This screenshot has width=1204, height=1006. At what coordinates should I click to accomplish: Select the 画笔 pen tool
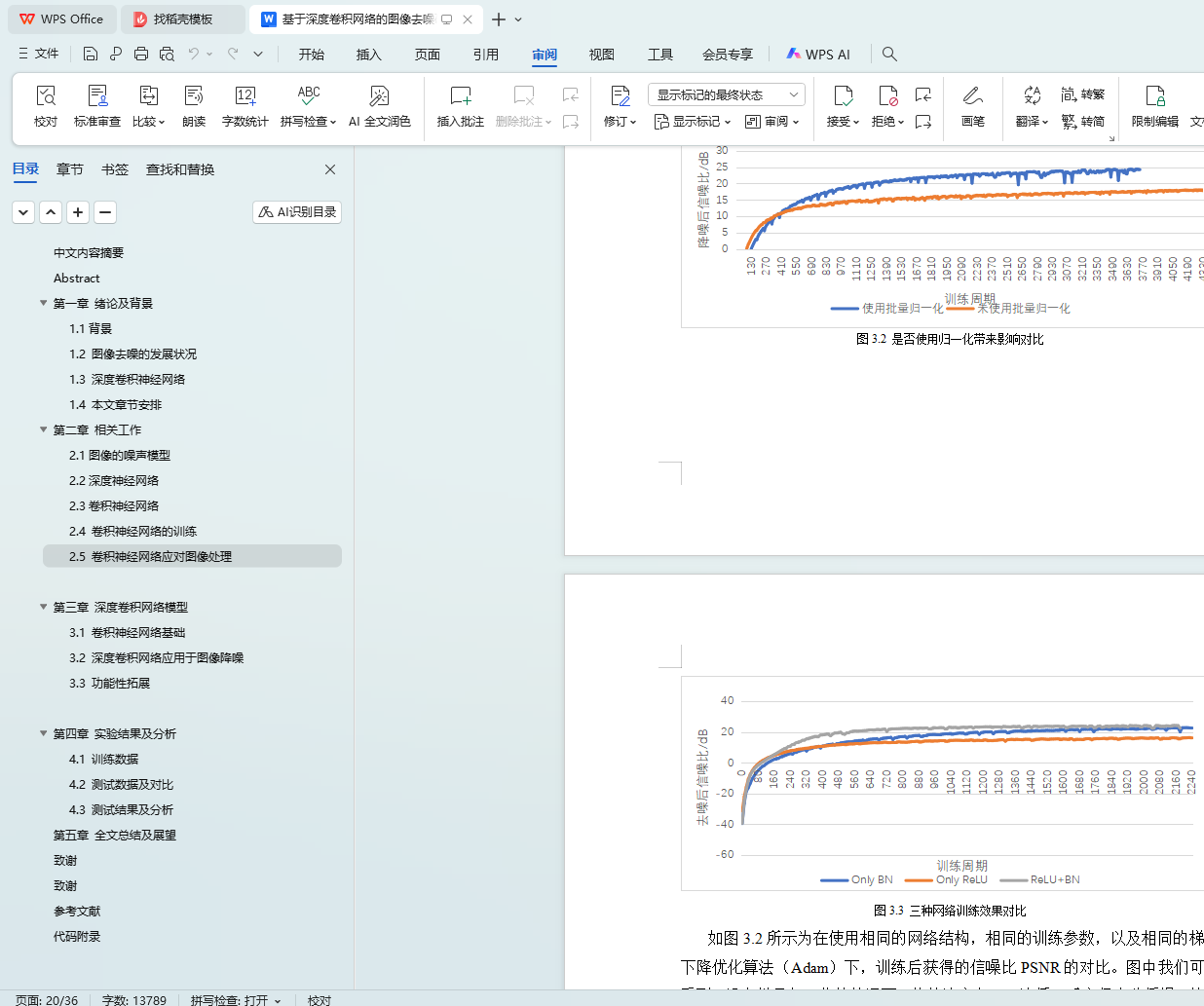click(x=973, y=106)
